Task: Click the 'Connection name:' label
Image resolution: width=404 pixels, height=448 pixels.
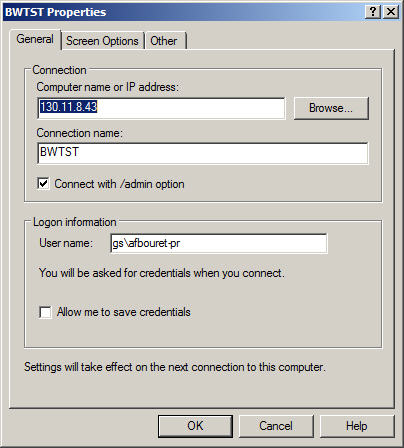Action: click(80, 133)
